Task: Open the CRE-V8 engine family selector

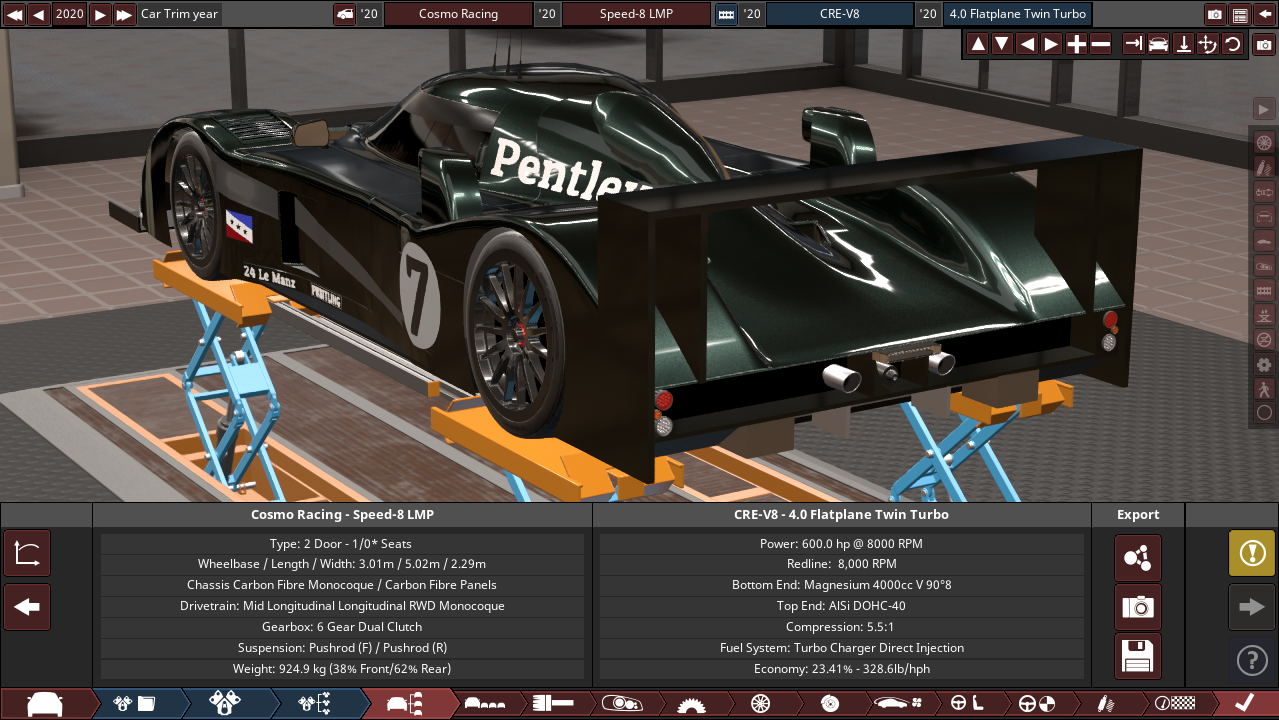Action: (x=839, y=14)
